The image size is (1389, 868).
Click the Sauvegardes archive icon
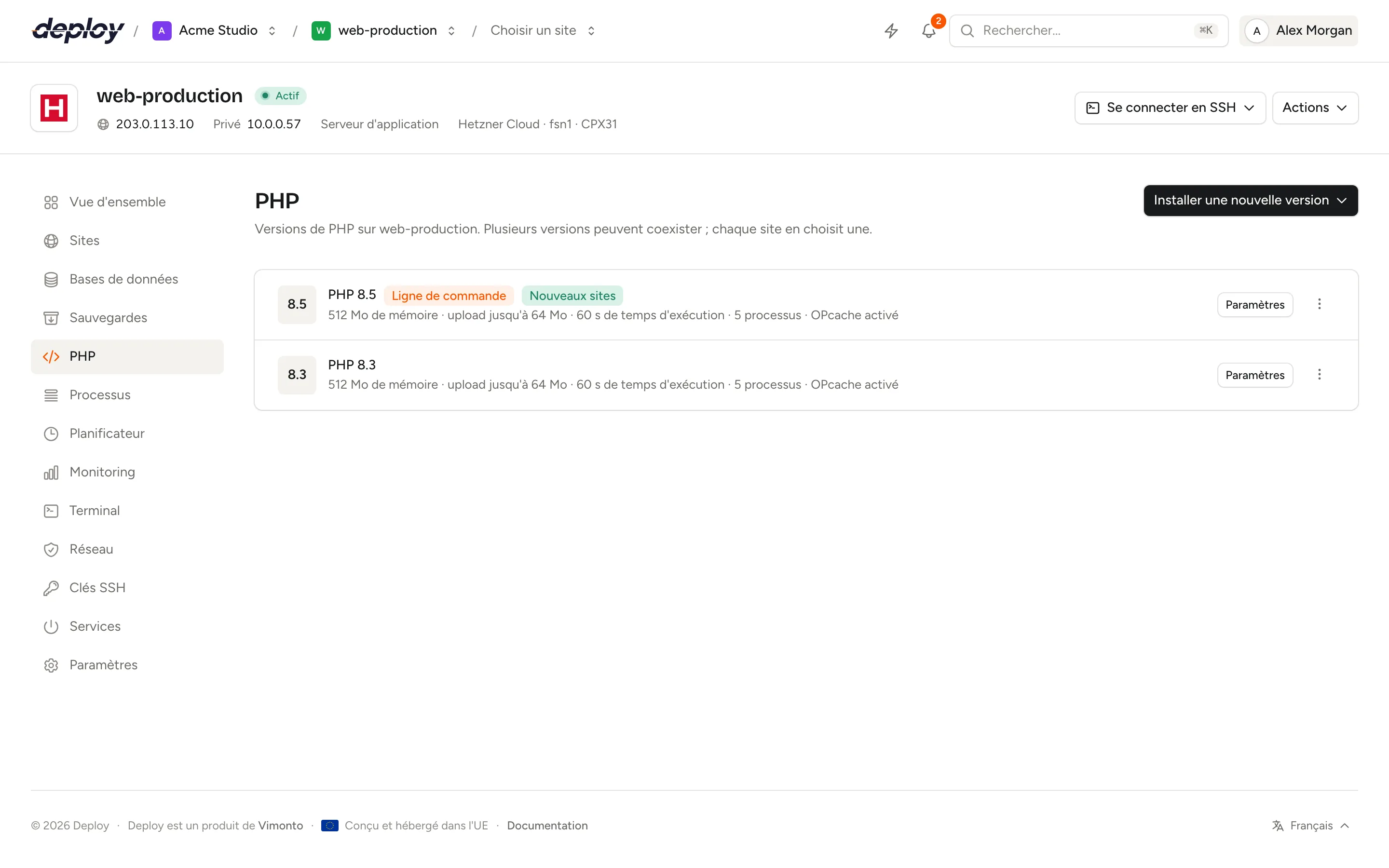(51, 317)
